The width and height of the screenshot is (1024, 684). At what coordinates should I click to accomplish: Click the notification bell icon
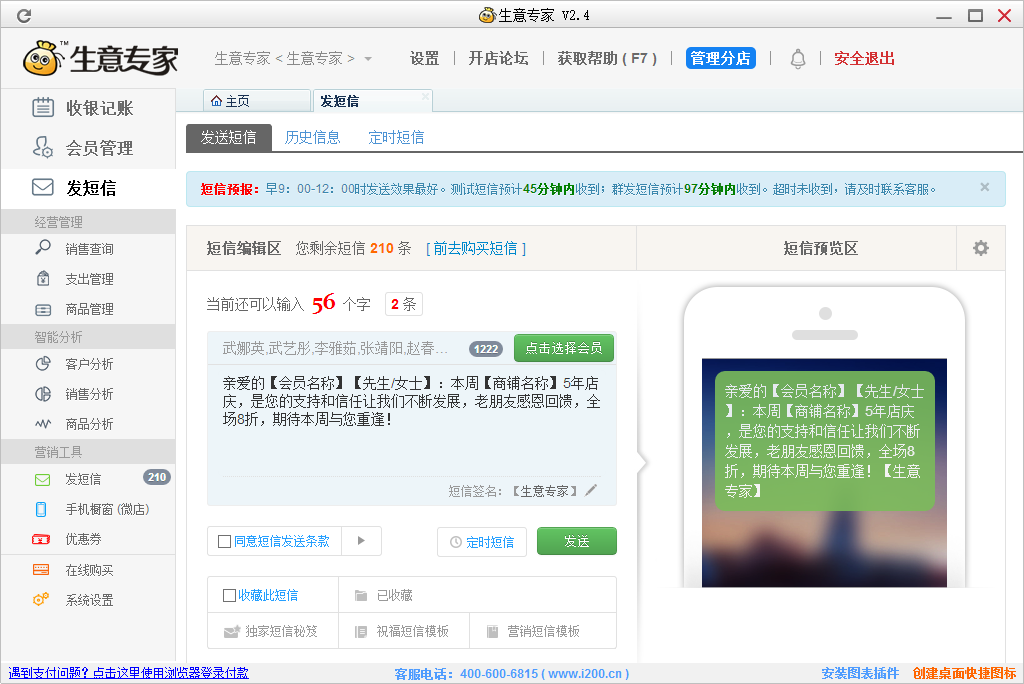coord(797,59)
